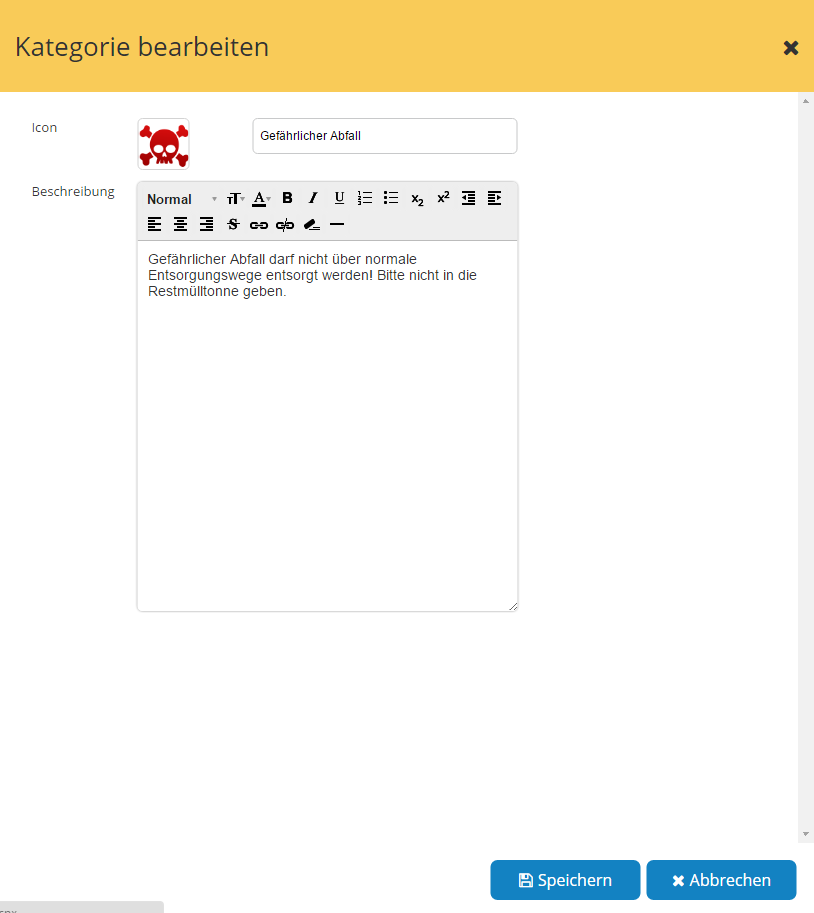
Task: Open the font size dropdown
Action: coord(235,199)
